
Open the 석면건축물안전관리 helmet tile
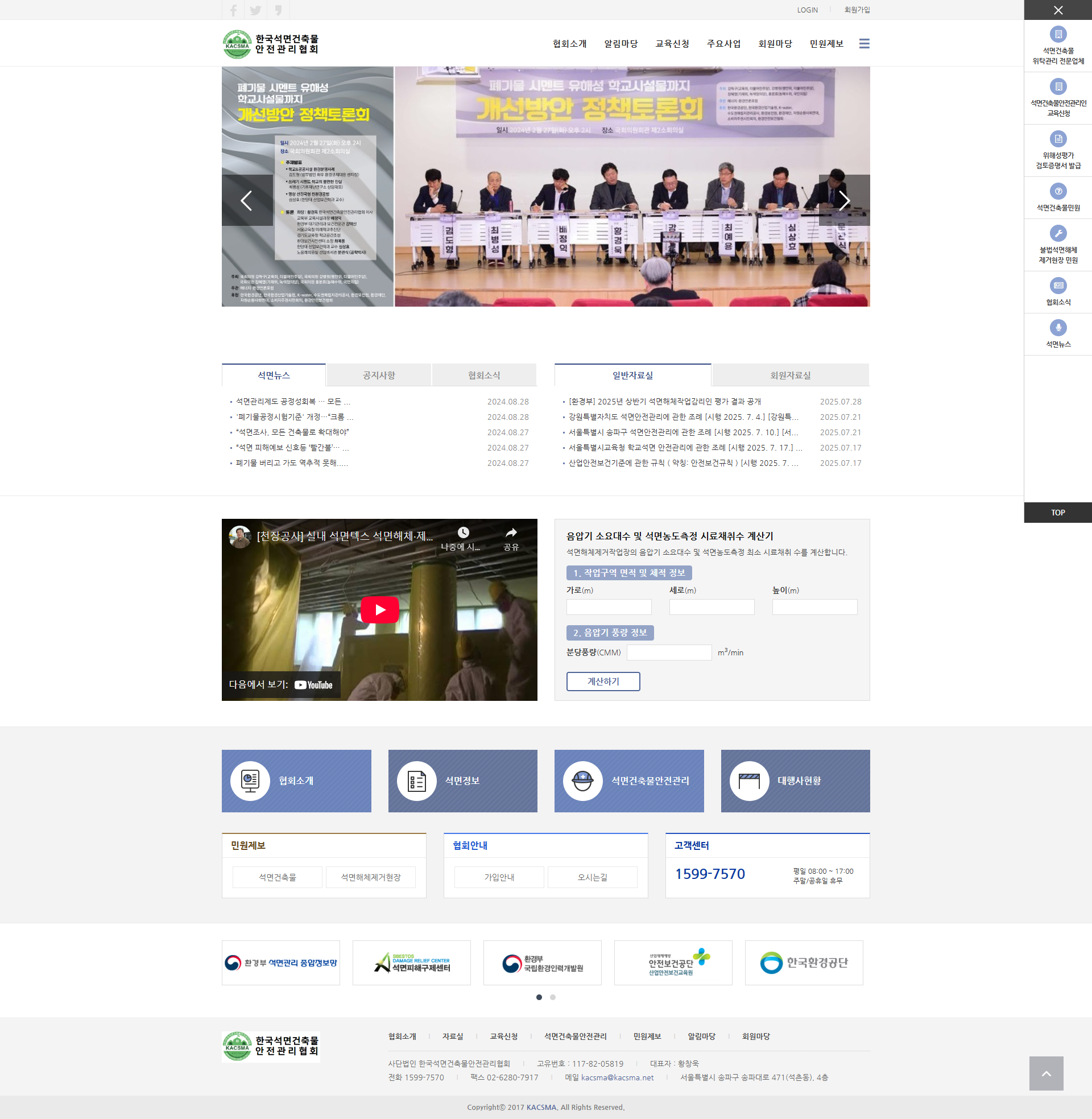(x=628, y=781)
